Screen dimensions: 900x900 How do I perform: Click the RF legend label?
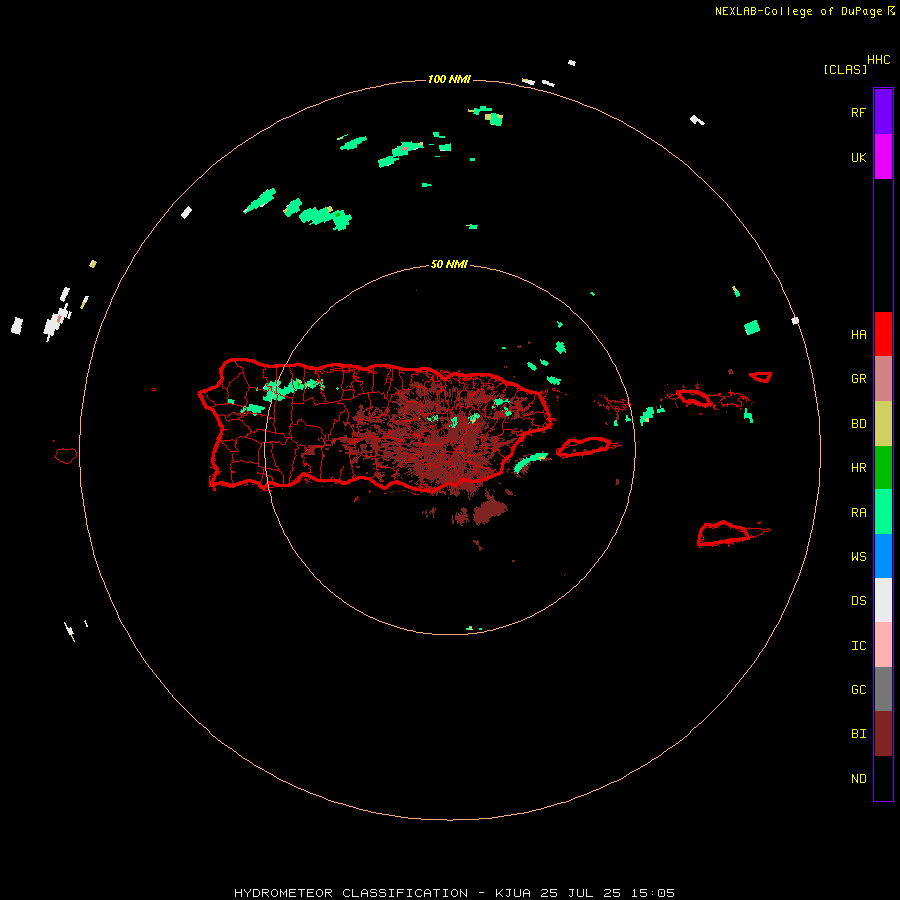858,112
